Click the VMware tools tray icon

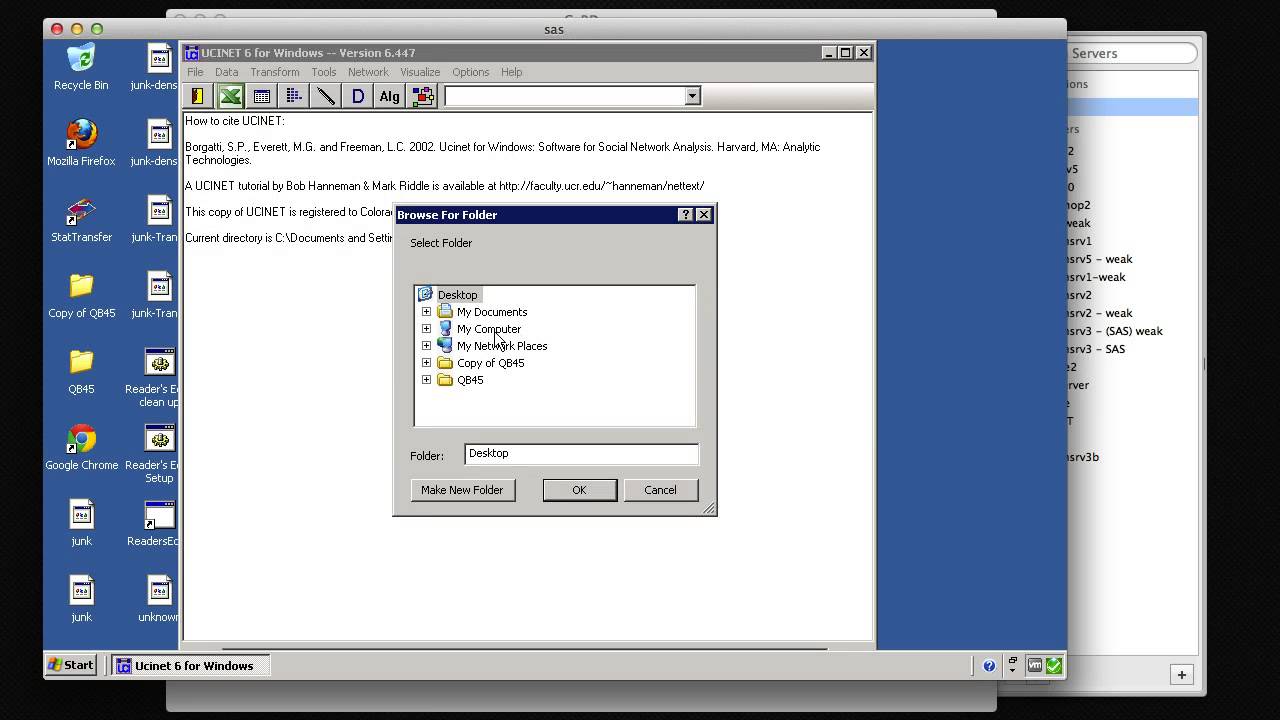(1035, 665)
